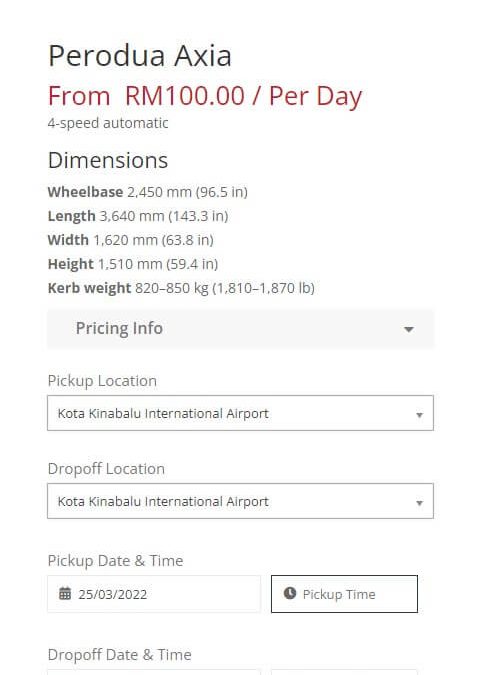Click the 4-speed automatic text
488x675 pixels.
point(108,123)
